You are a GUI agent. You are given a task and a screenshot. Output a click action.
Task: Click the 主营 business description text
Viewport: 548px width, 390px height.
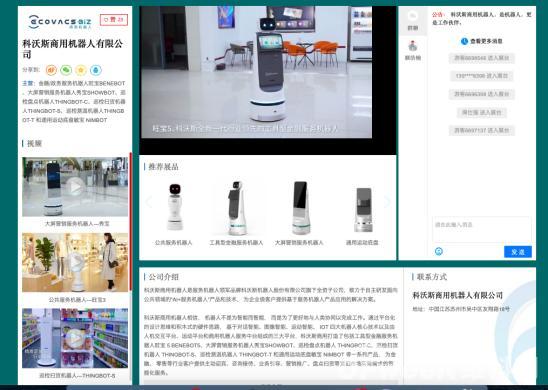click(x=74, y=102)
